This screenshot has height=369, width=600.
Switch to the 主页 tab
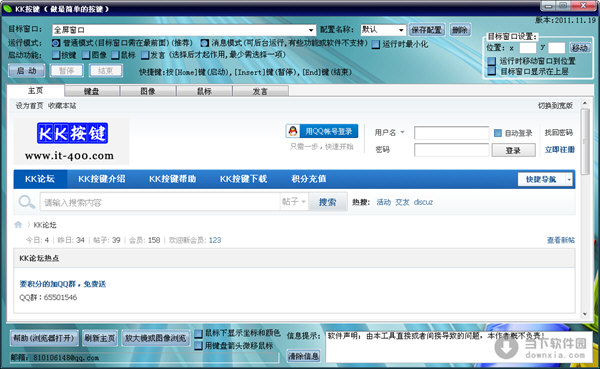36,91
